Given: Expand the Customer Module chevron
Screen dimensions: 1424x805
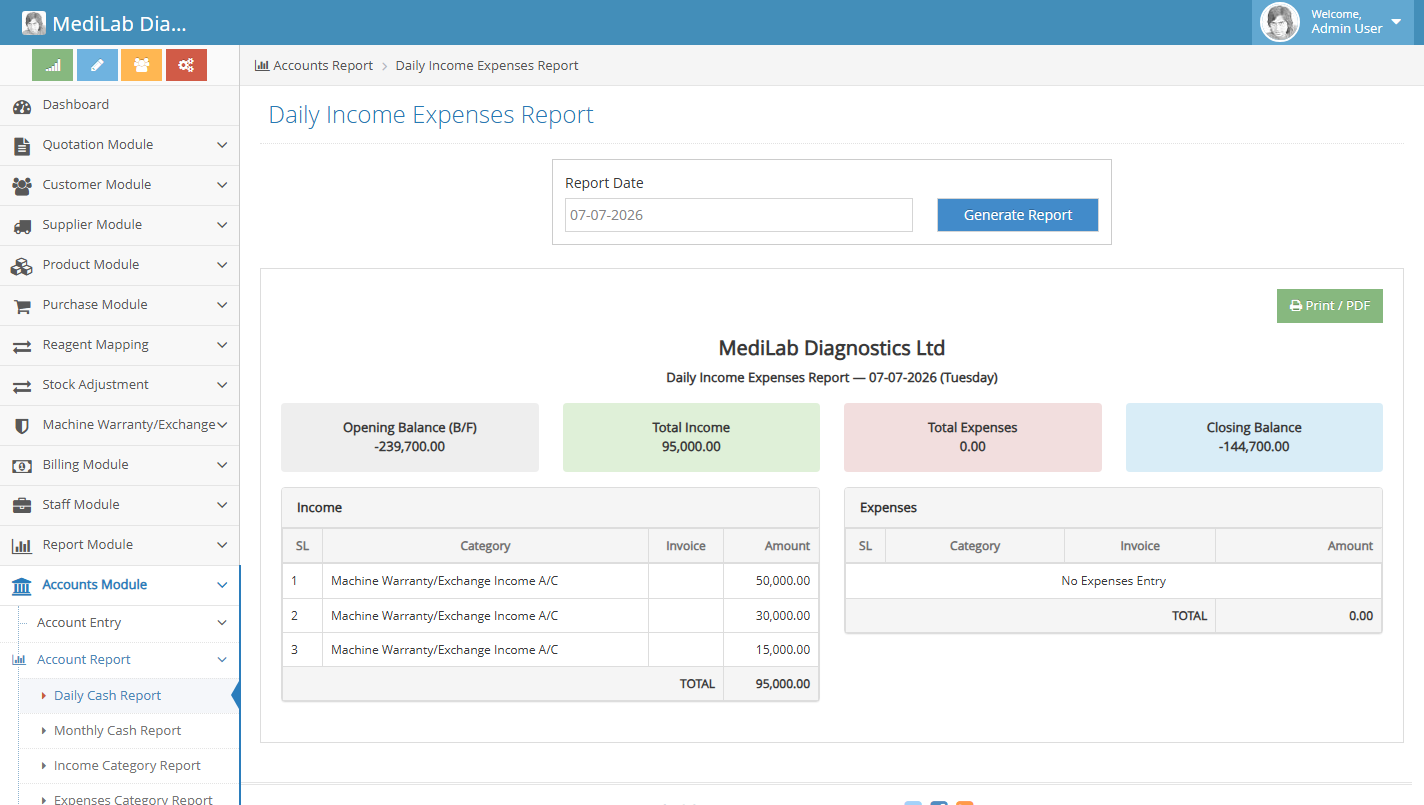Looking at the screenshot, I should click(x=222, y=185).
